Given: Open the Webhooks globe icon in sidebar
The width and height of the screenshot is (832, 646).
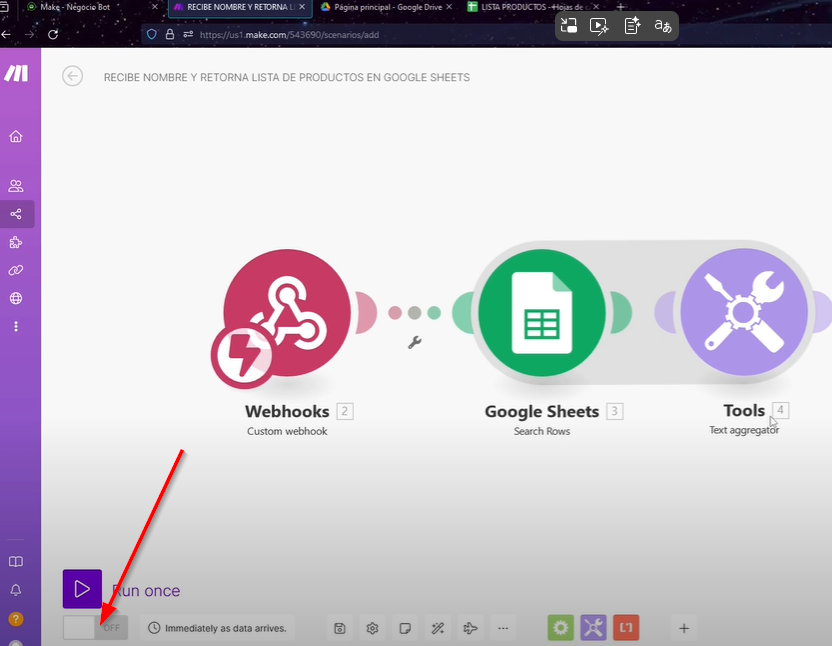Looking at the screenshot, I should click(x=16, y=298).
